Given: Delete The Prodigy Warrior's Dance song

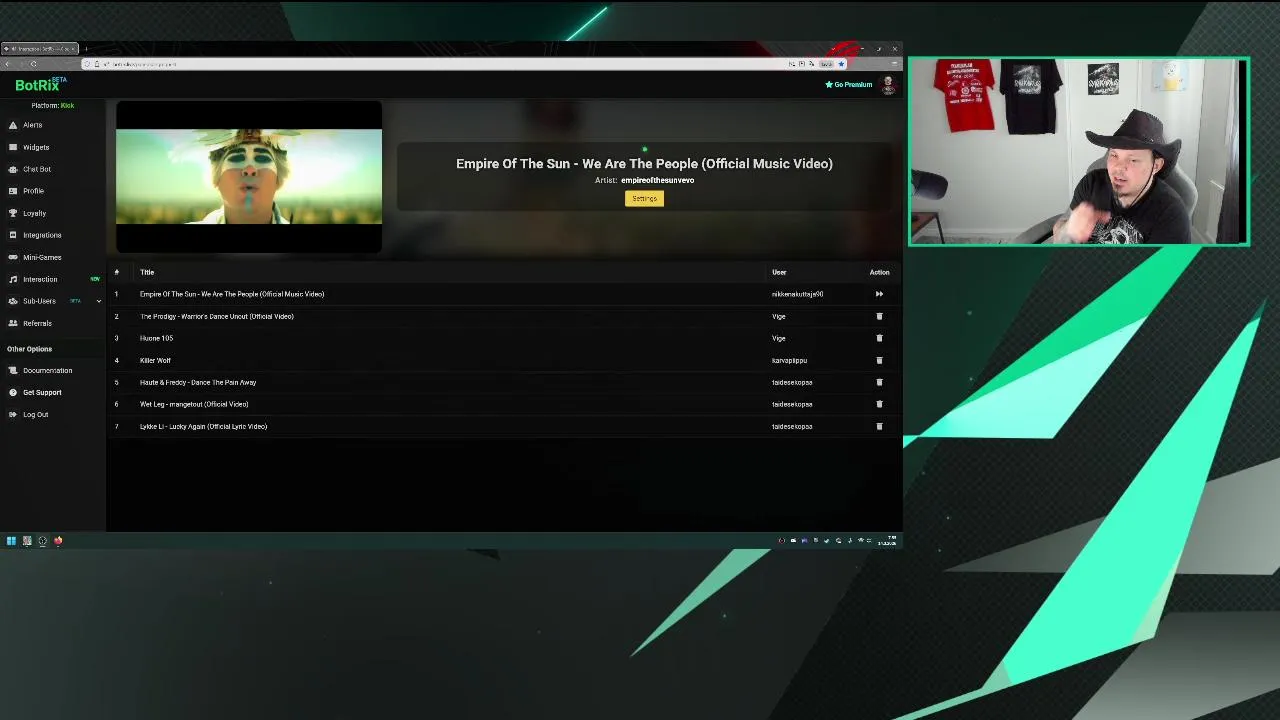Looking at the screenshot, I should tap(879, 316).
